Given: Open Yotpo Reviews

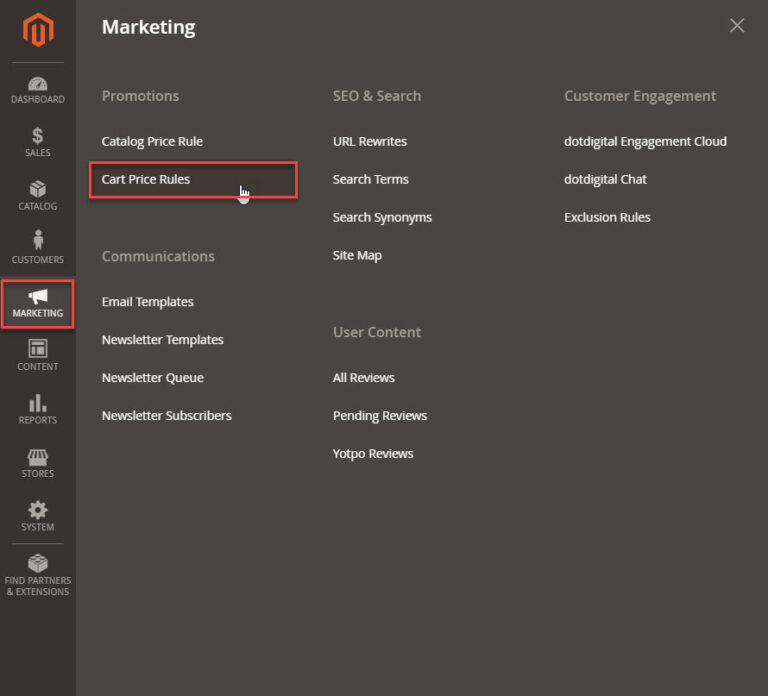Looking at the screenshot, I should click(373, 454).
